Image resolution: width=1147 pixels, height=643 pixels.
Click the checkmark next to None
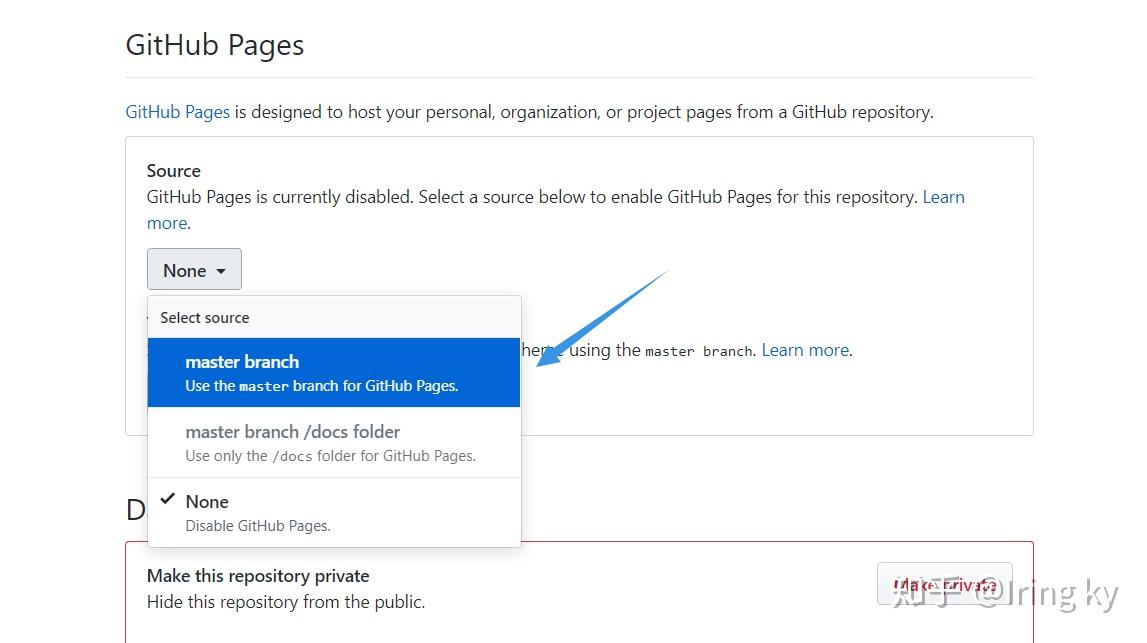pyautogui.click(x=168, y=497)
